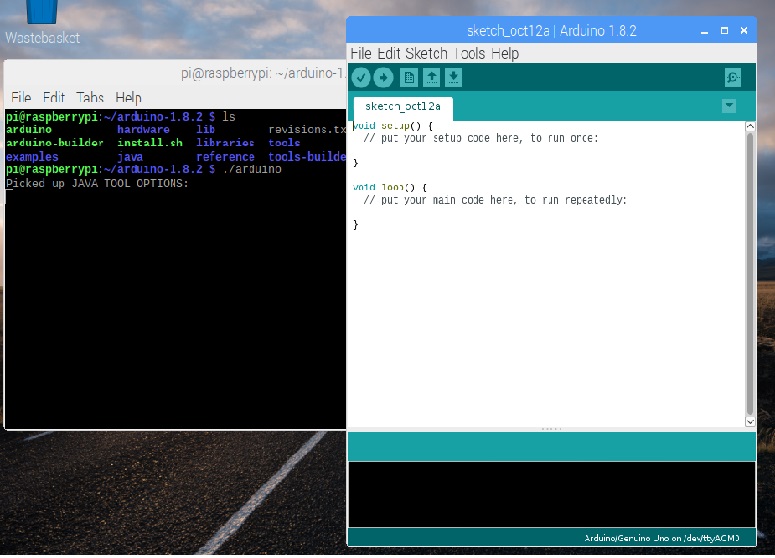The height and width of the screenshot is (558, 775).
Task: Click the 'void loop() {' code line
Action: [390, 187]
